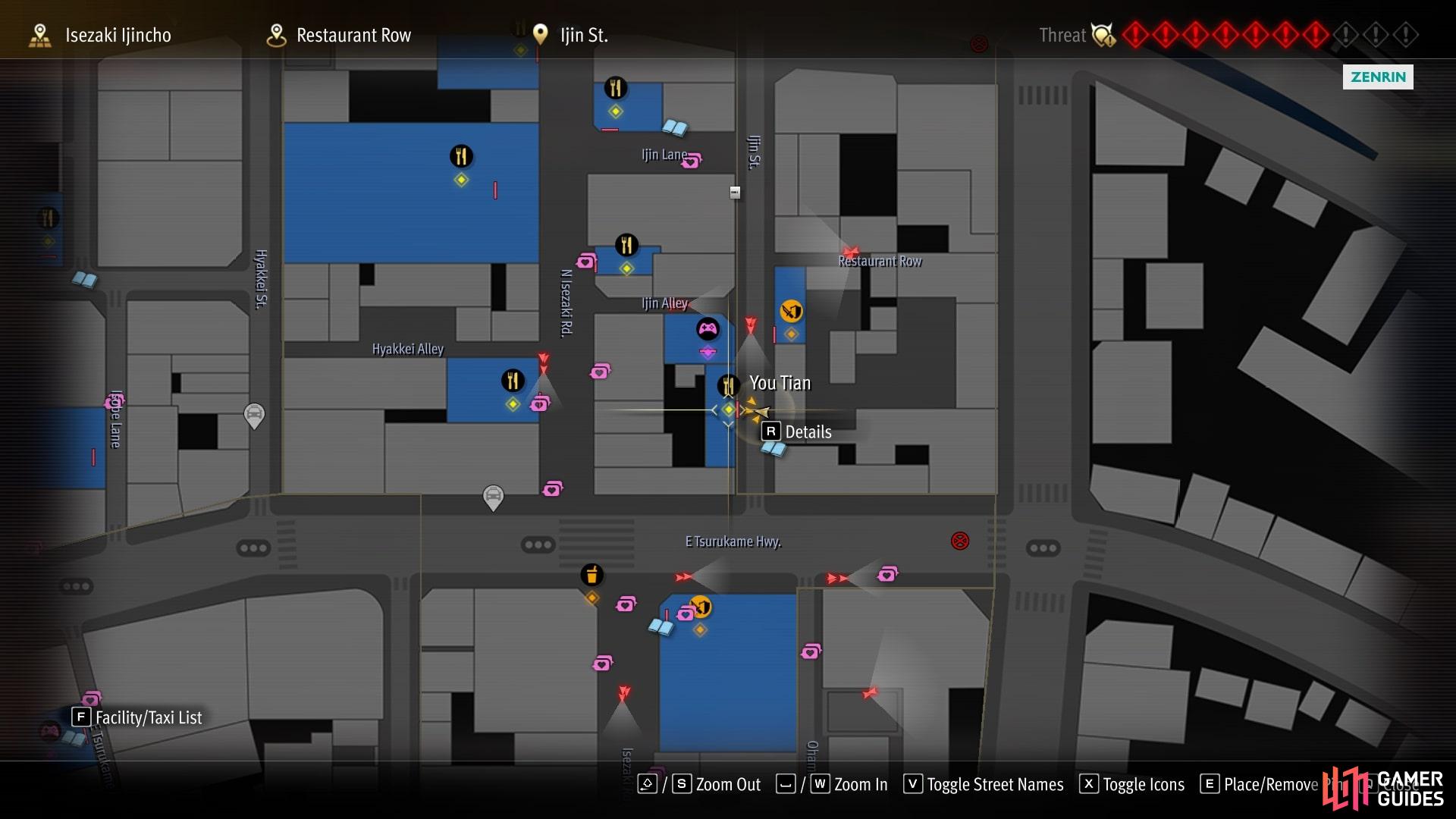Click the Isezaki Ijincho district label
Screen dimensions: 1456x819
tap(118, 35)
